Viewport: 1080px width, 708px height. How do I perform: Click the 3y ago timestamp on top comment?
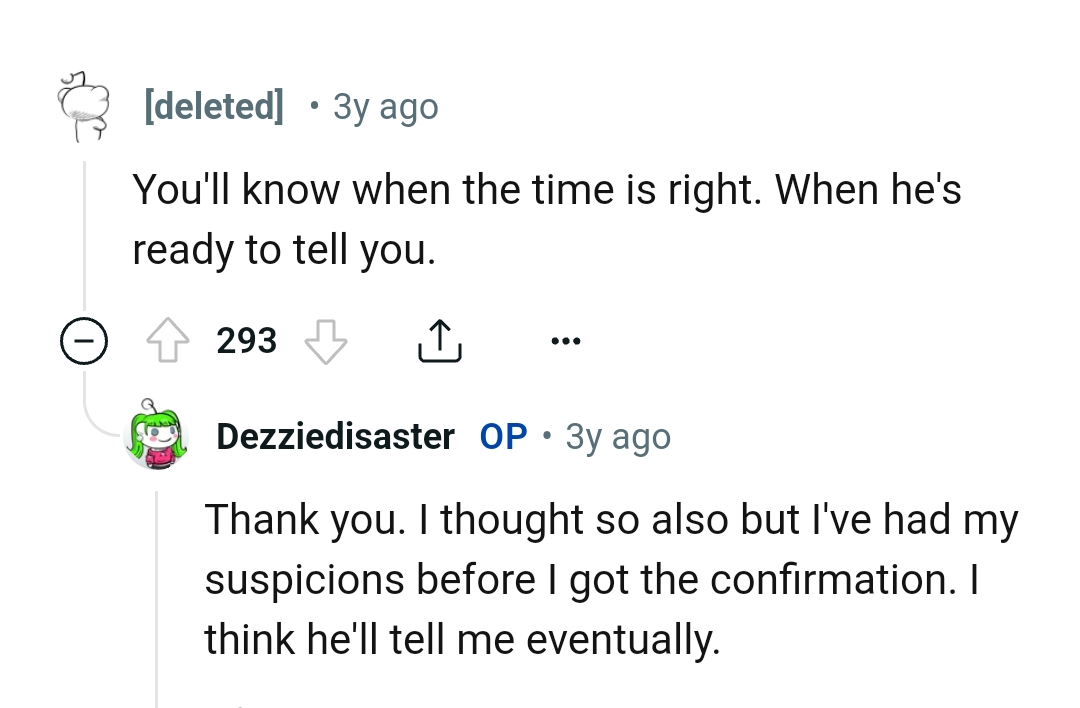point(385,105)
